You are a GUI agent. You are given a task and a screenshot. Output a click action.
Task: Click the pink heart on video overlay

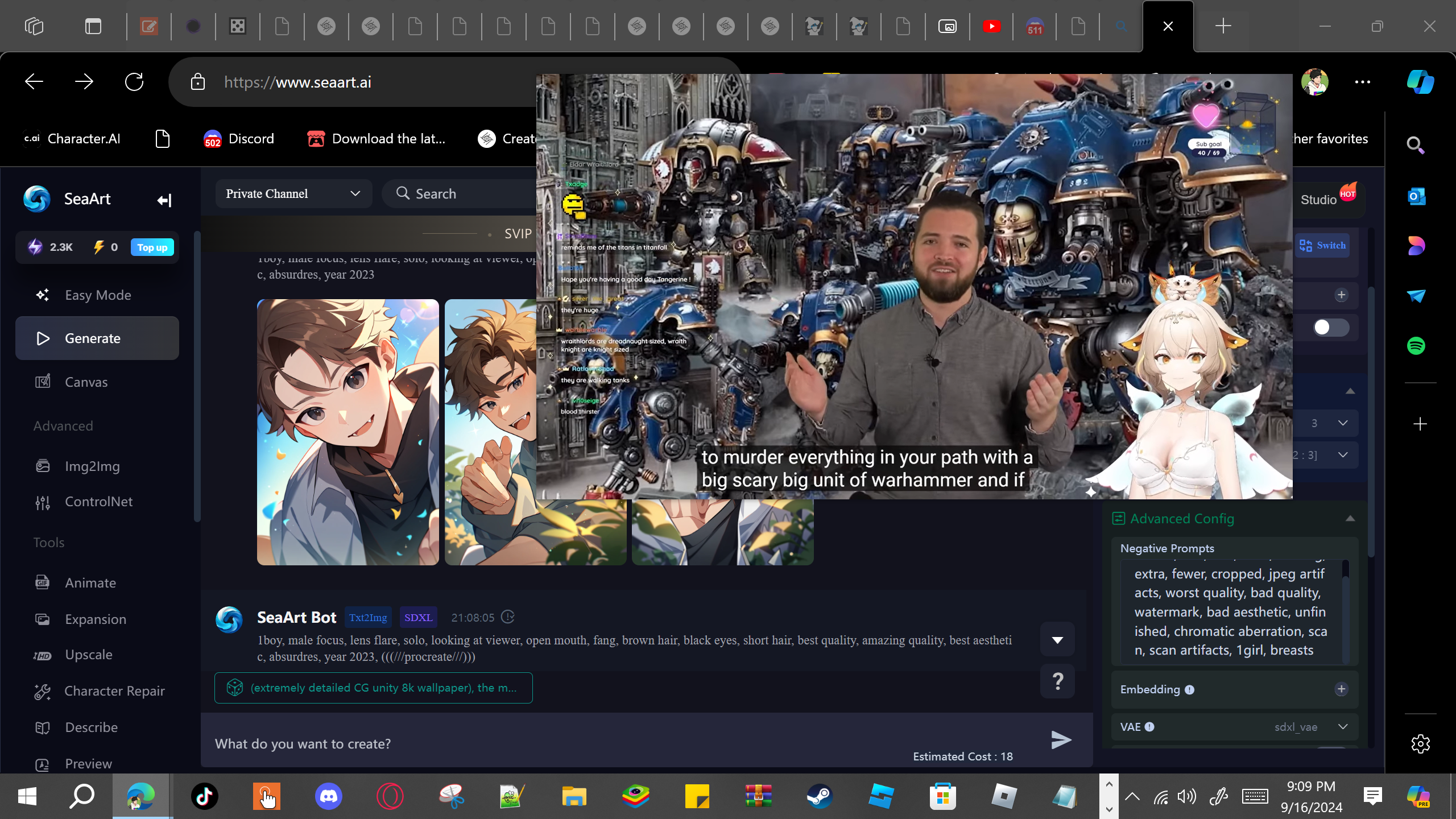(1205, 115)
